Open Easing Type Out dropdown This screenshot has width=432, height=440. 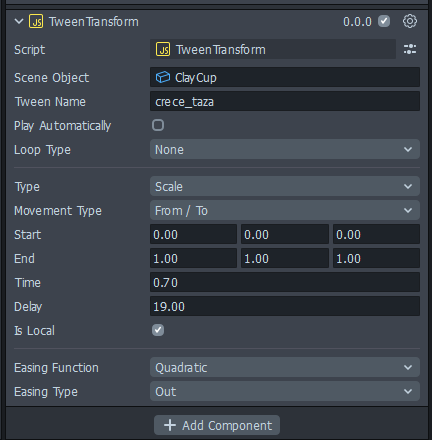tap(285, 391)
